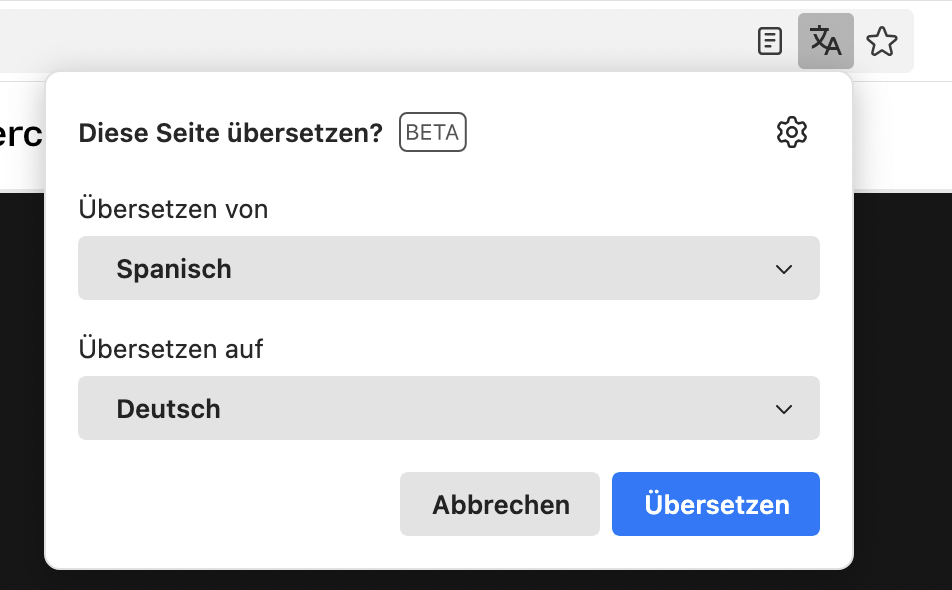952x590 pixels.
Task: Click the partially hidden page title text
Action: (20, 135)
